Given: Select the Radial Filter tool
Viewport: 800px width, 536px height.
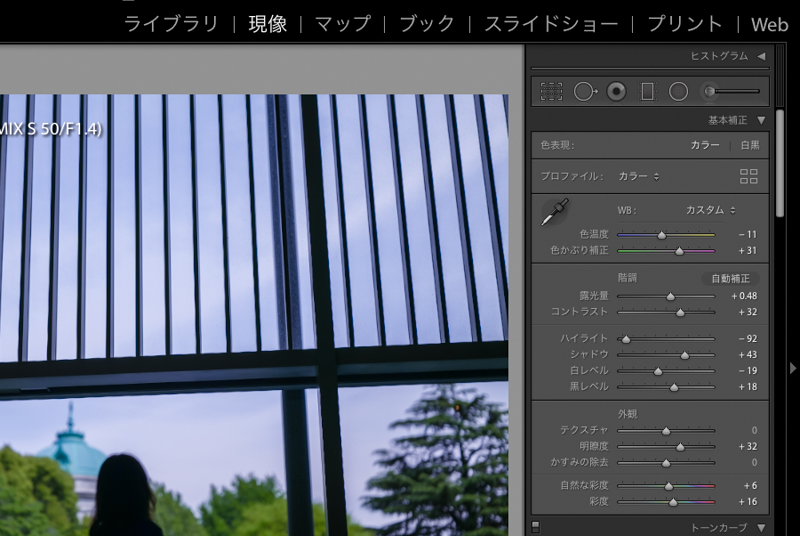Looking at the screenshot, I should tap(678, 92).
